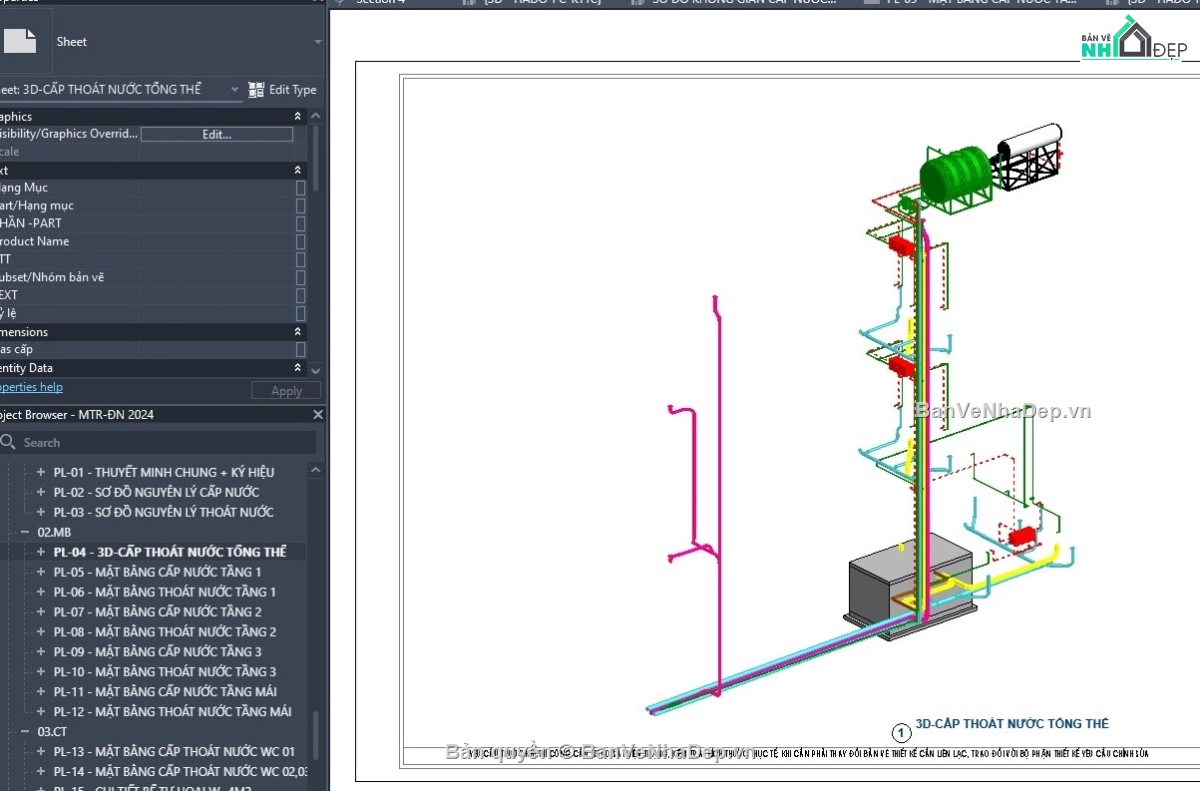Viewport: 1200px width, 791px height.
Task: Select PL-12 - MẶT BẰNG THOÁT NƯỚC TẦNG MÁI
Action: click(x=173, y=712)
